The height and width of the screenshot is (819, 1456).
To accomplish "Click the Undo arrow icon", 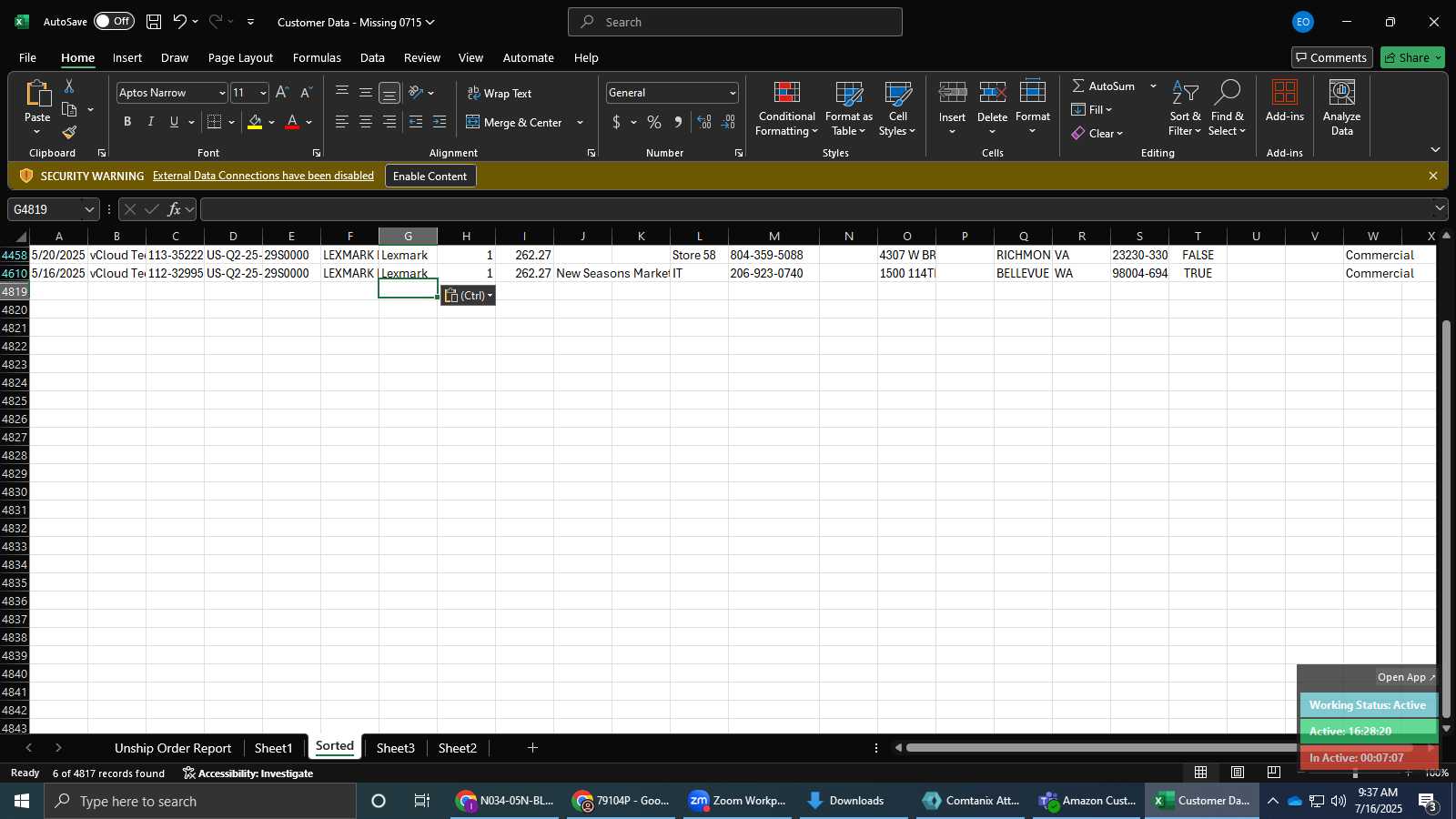I will [179, 22].
